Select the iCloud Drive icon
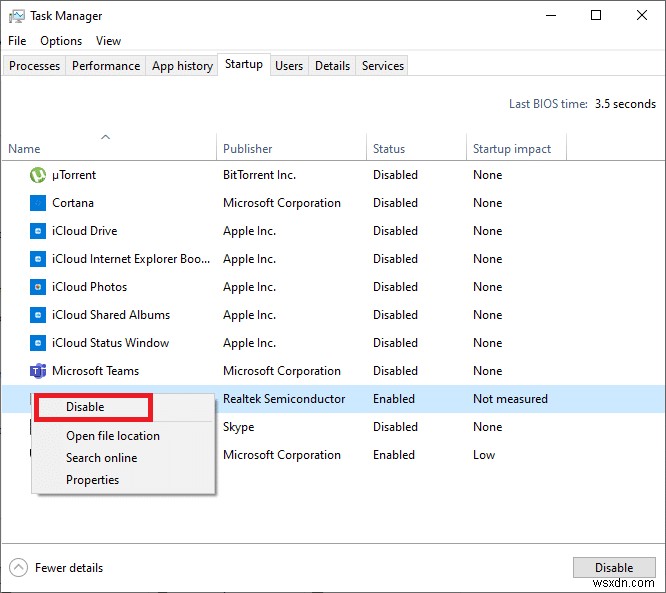The height and width of the screenshot is (593, 666). point(38,231)
